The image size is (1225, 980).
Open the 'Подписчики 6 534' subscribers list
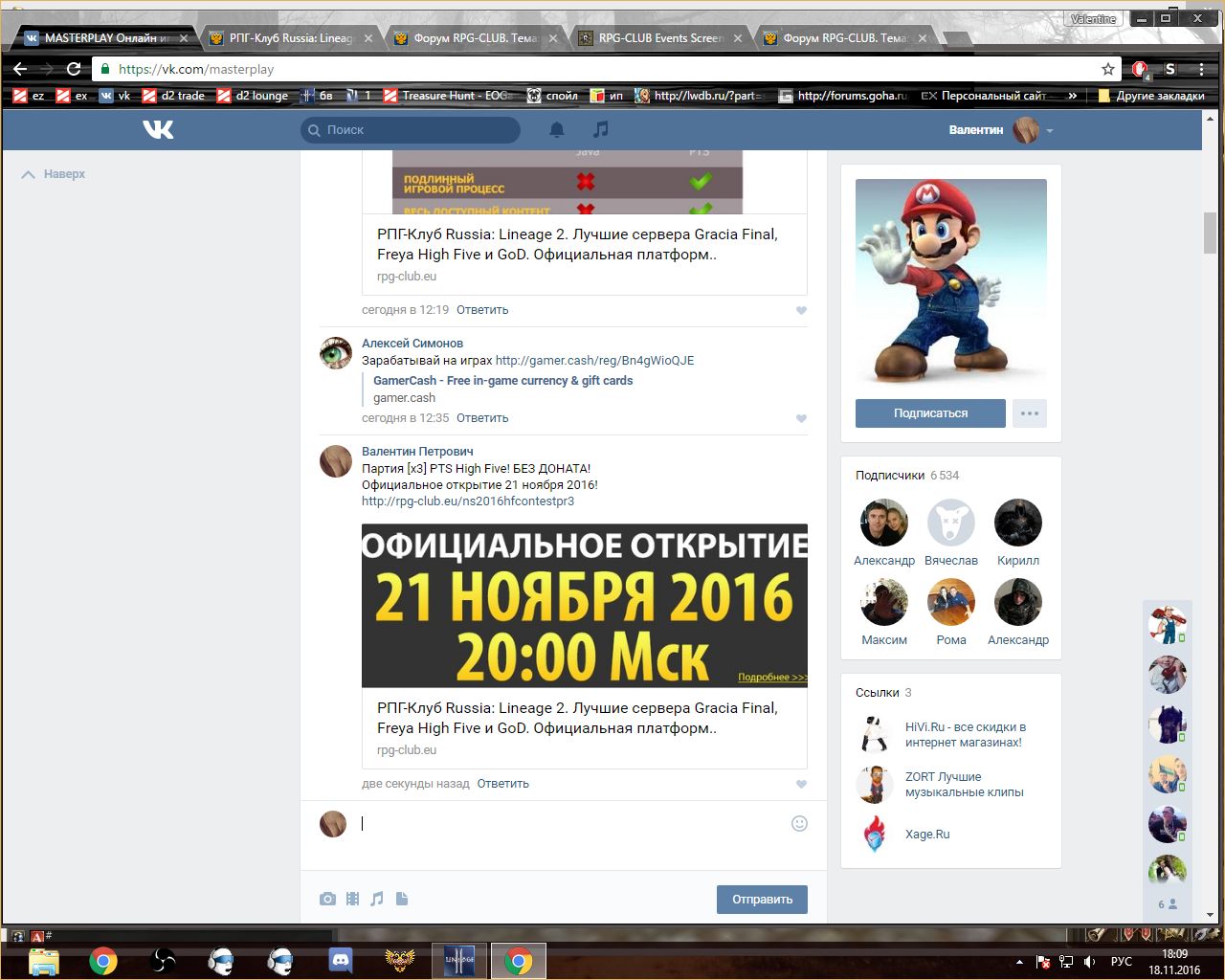click(907, 476)
